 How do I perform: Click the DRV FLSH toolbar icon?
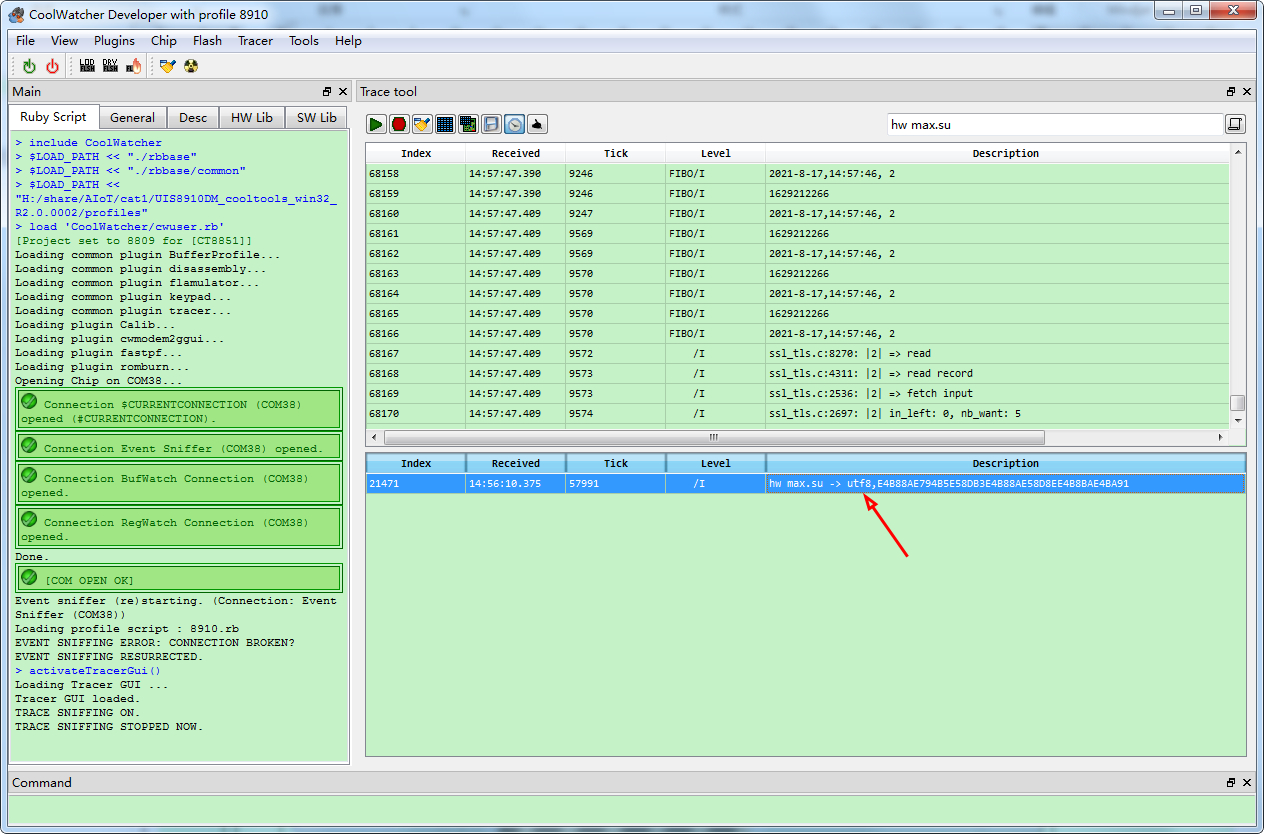pyautogui.click(x=110, y=66)
